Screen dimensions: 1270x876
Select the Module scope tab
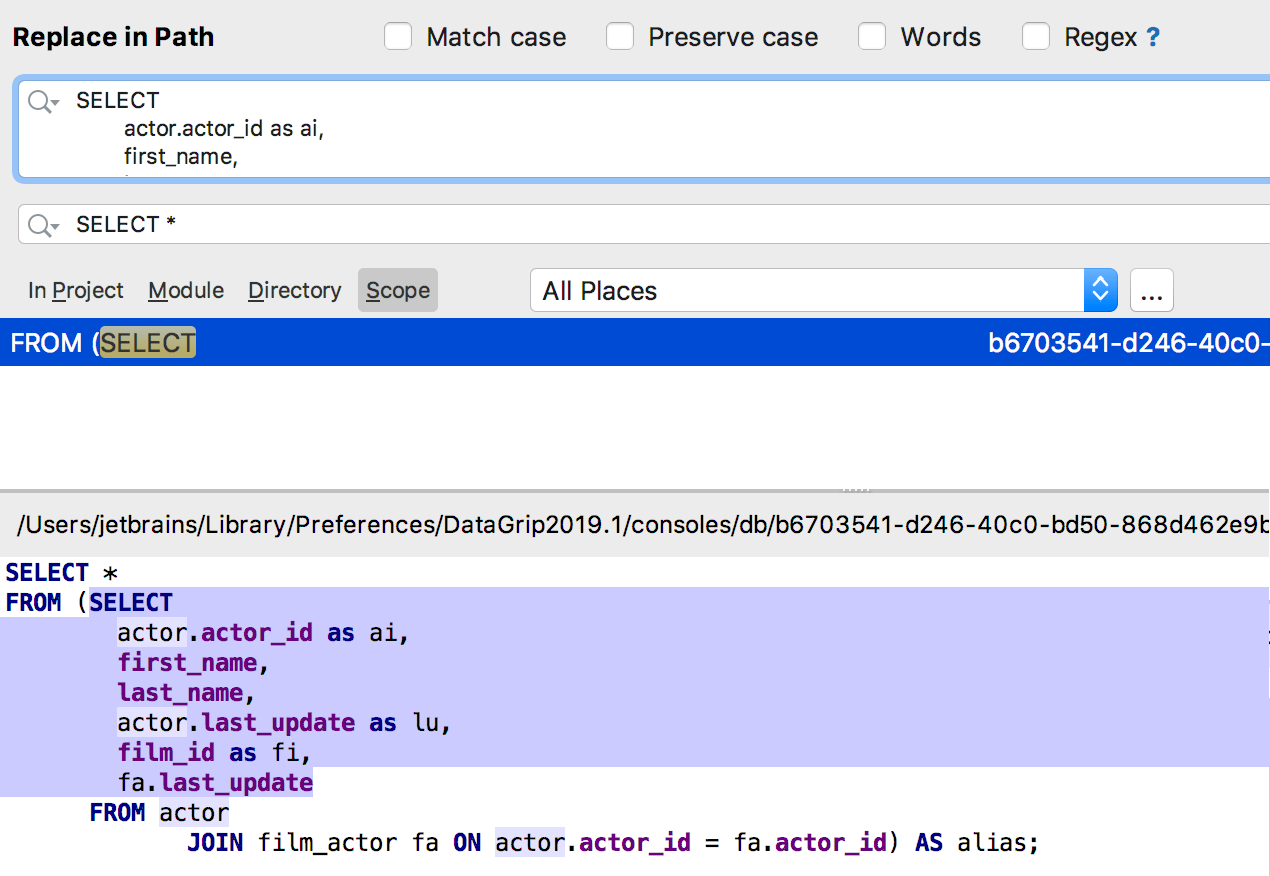(186, 291)
